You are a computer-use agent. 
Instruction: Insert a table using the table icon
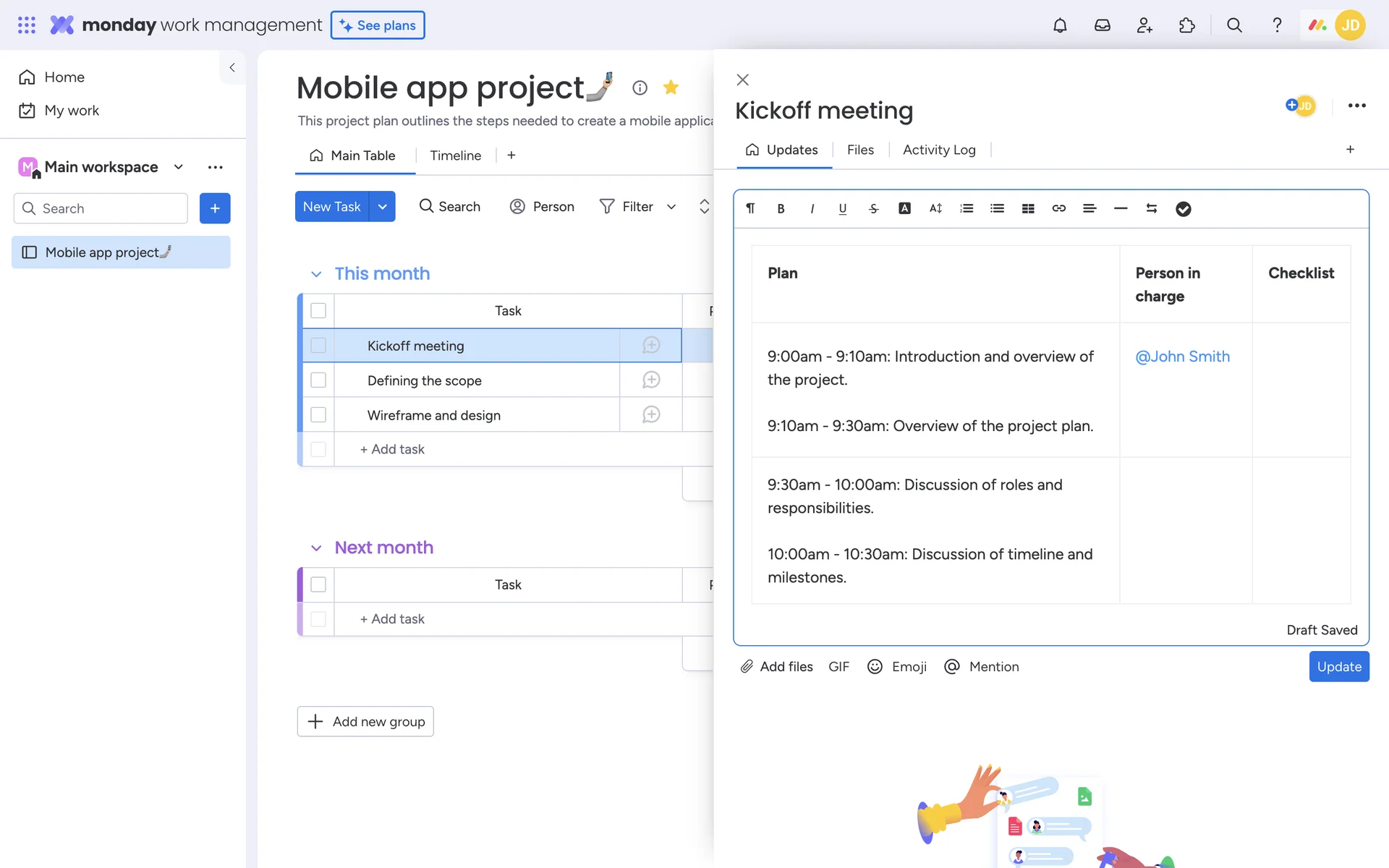tap(1028, 208)
